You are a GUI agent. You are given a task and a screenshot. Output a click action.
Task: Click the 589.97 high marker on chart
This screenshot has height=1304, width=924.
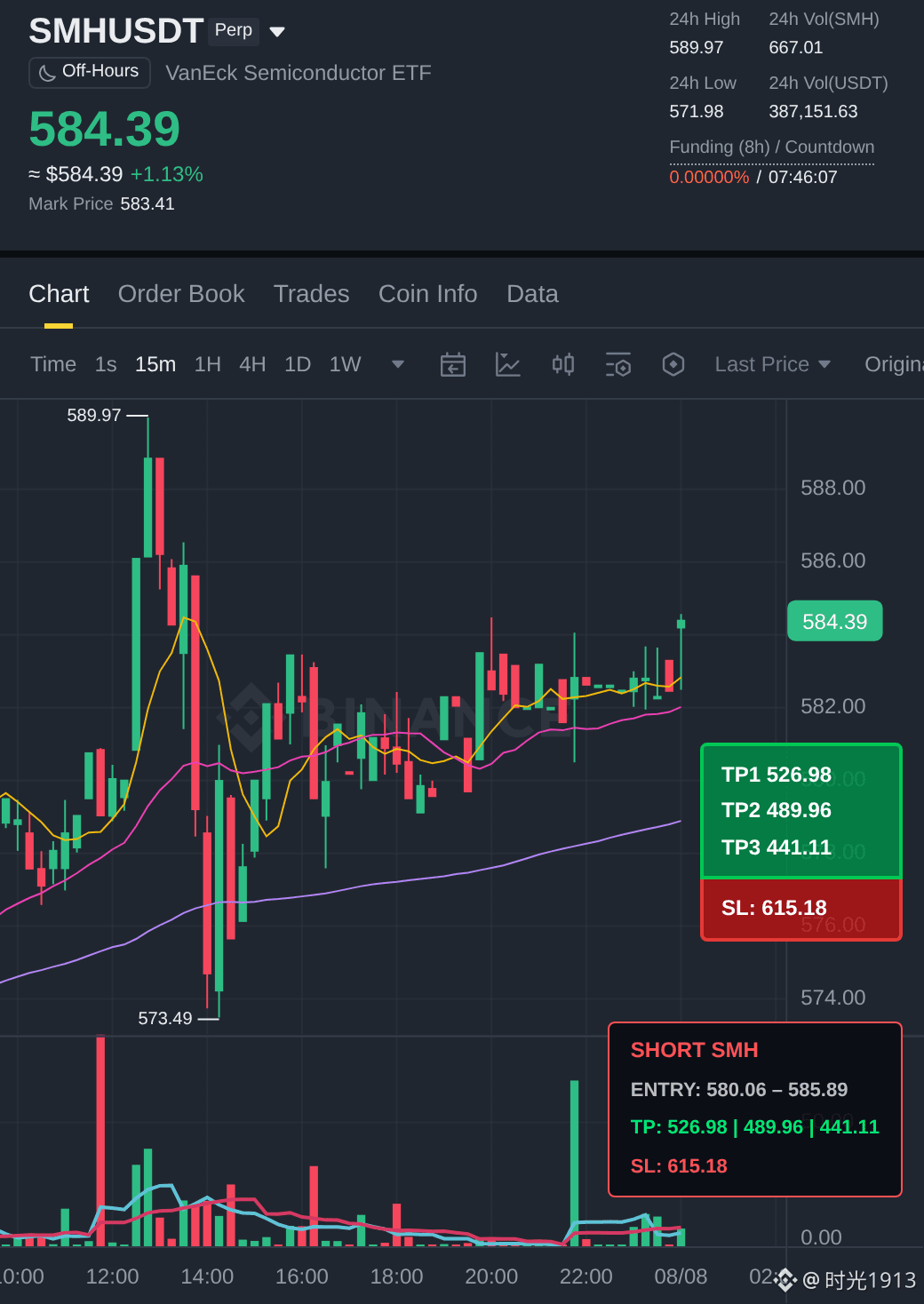tap(94, 415)
